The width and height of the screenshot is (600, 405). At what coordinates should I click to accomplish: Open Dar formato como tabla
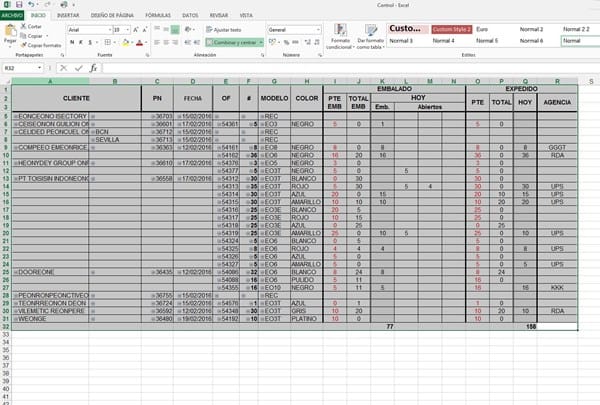pyautogui.click(x=370, y=36)
